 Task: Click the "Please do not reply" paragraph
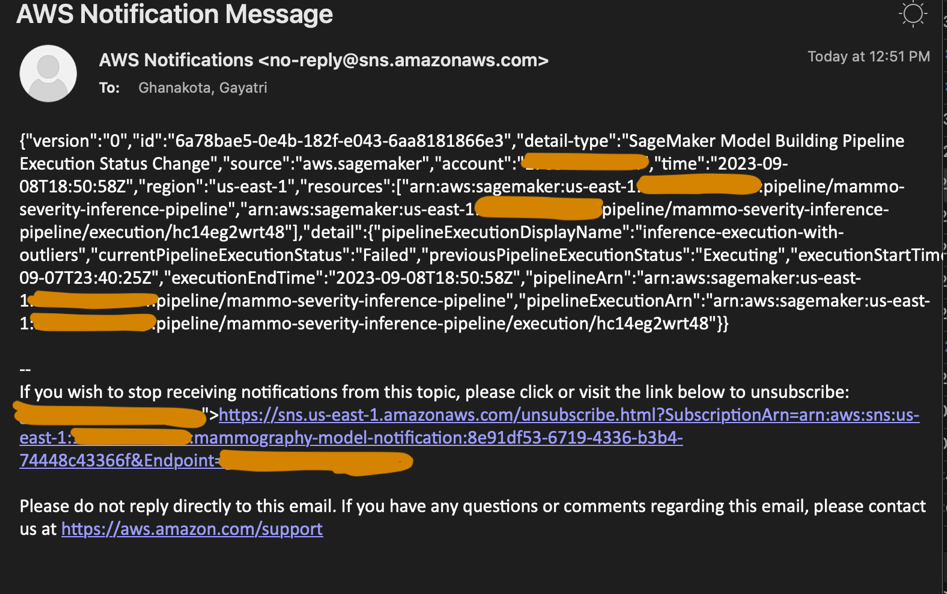click(472, 506)
